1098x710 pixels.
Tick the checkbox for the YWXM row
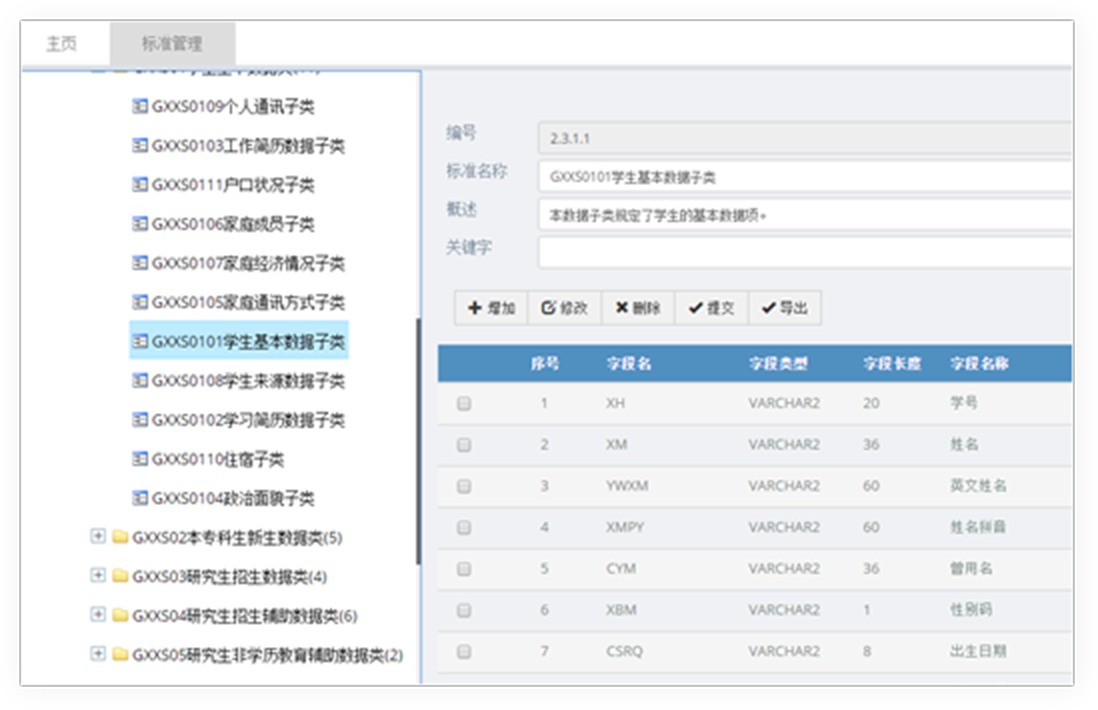[x=464, y=486]
